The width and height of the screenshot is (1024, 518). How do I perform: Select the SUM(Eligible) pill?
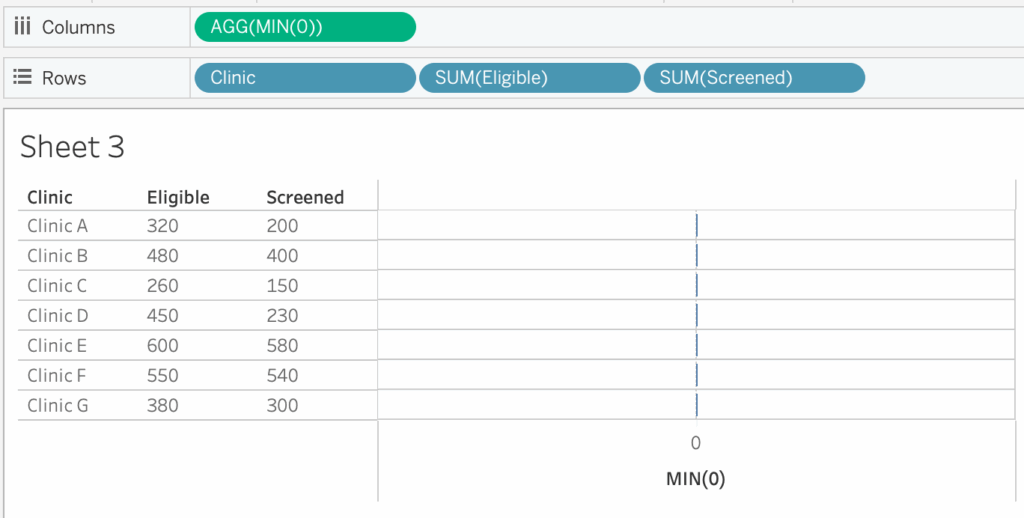pyautogui.click(x=530, y=78)
